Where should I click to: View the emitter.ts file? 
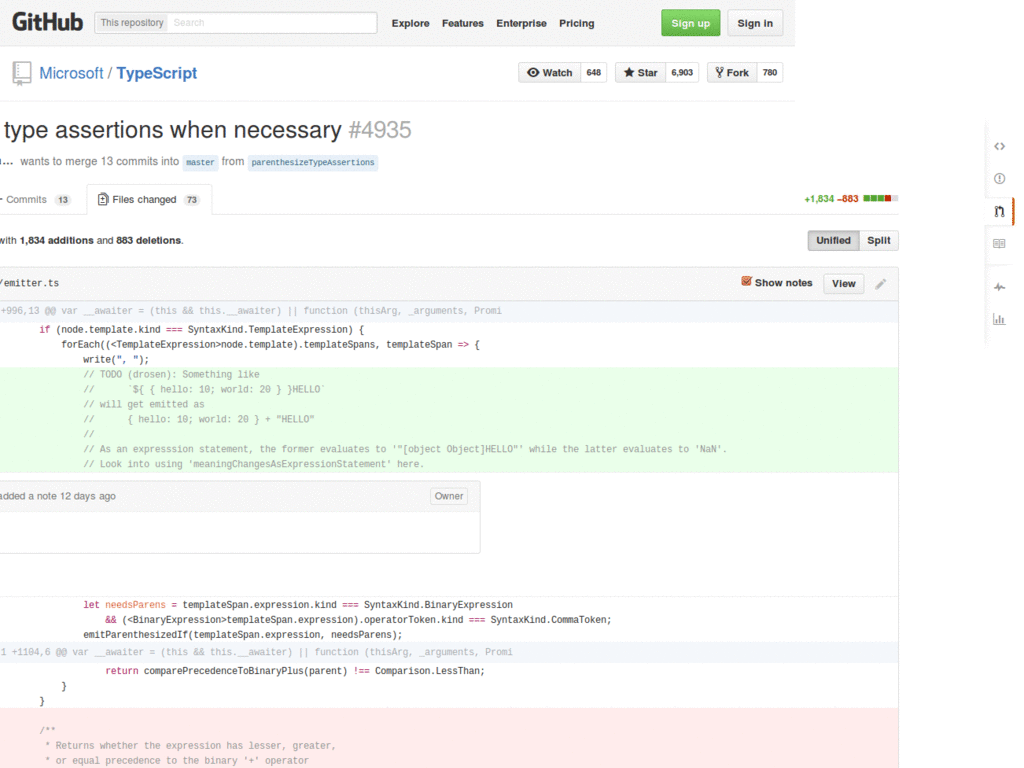(843, 283)
